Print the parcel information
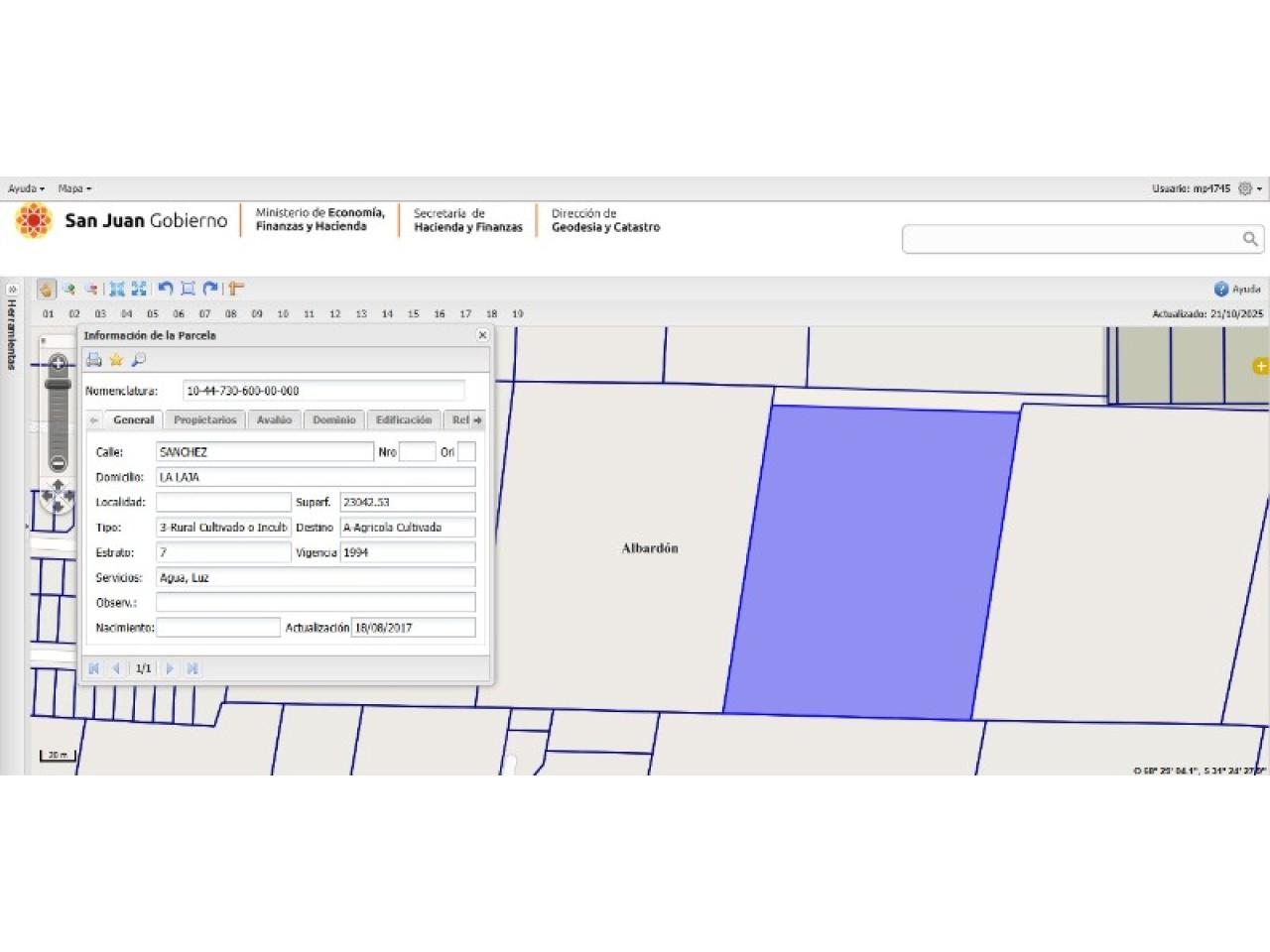The height and width of the screenshot is (952, 1270). [94, 360]
